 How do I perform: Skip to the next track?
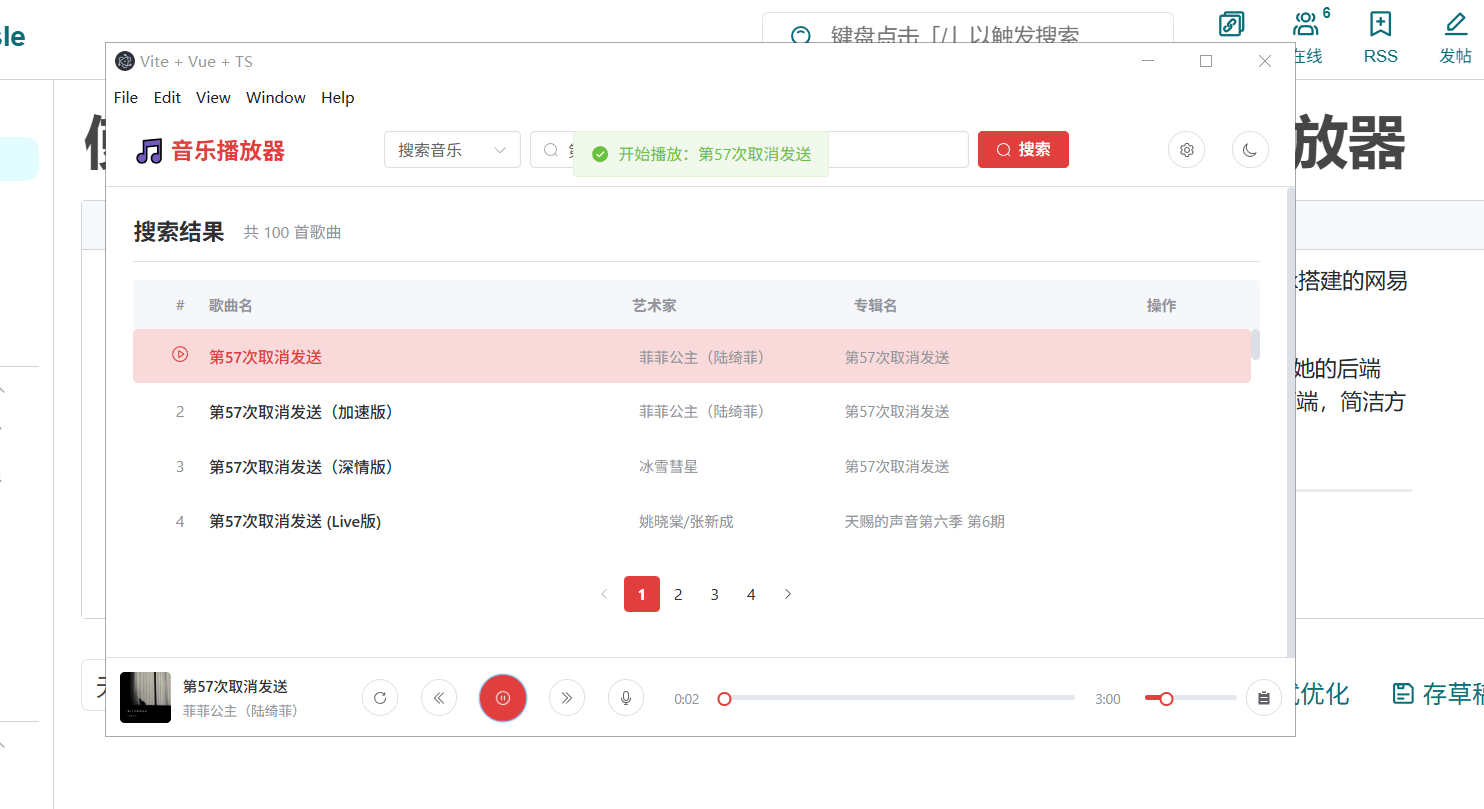(567, 698)
